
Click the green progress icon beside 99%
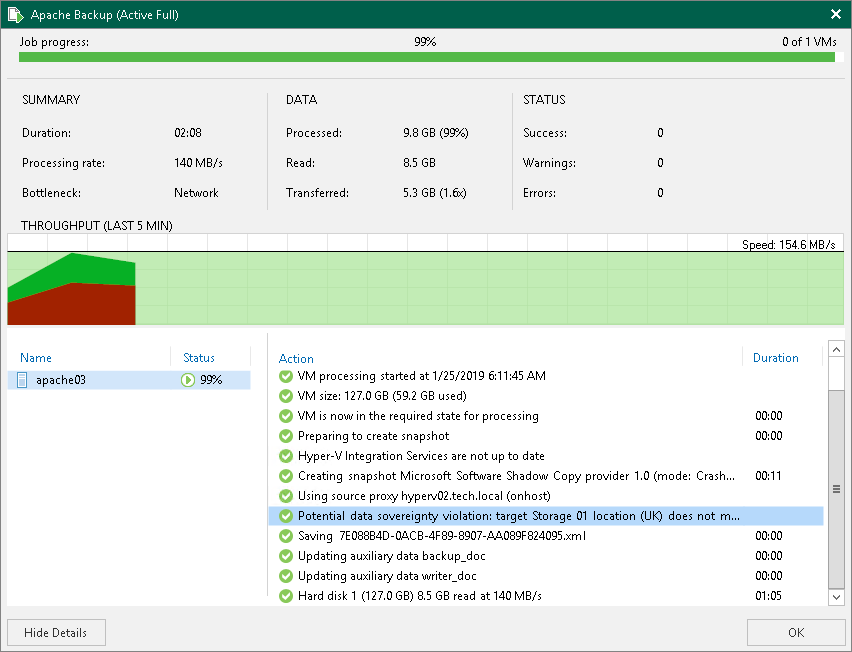[187, 380]
